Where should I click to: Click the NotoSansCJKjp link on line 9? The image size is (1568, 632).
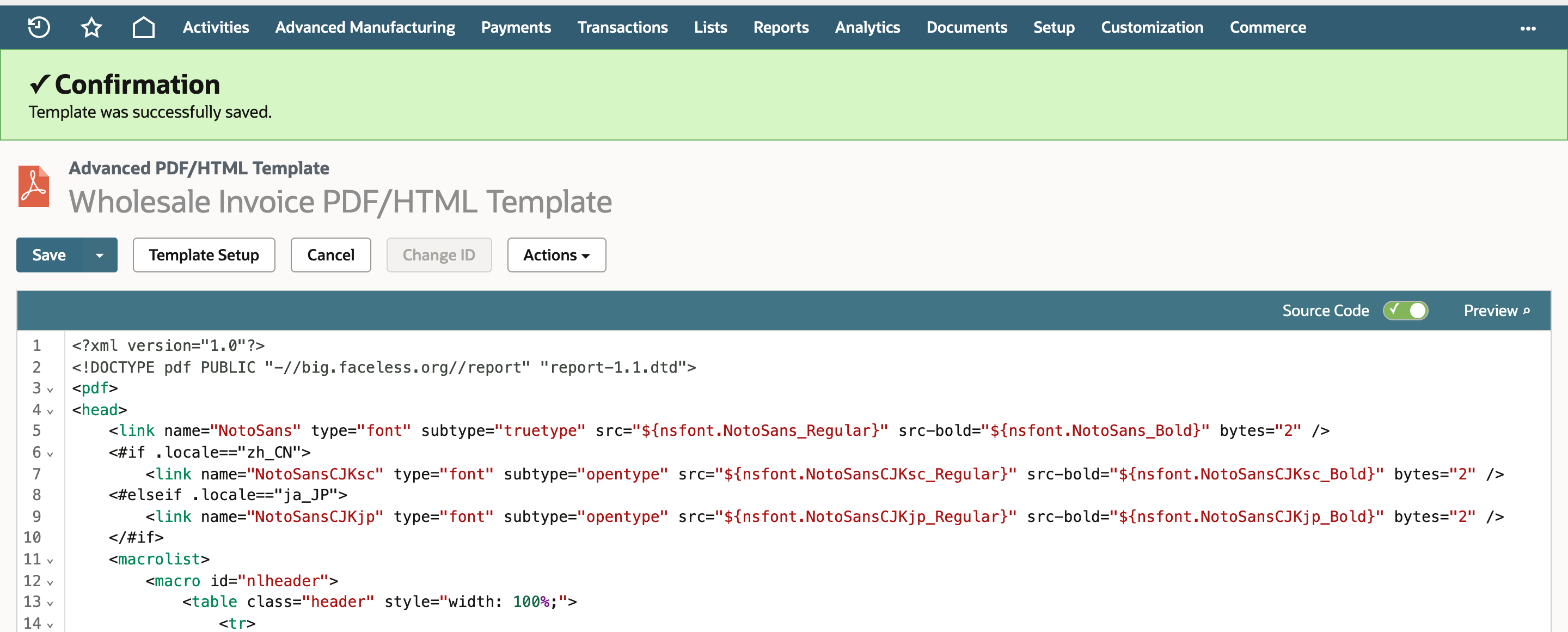[x=825, y=517]
